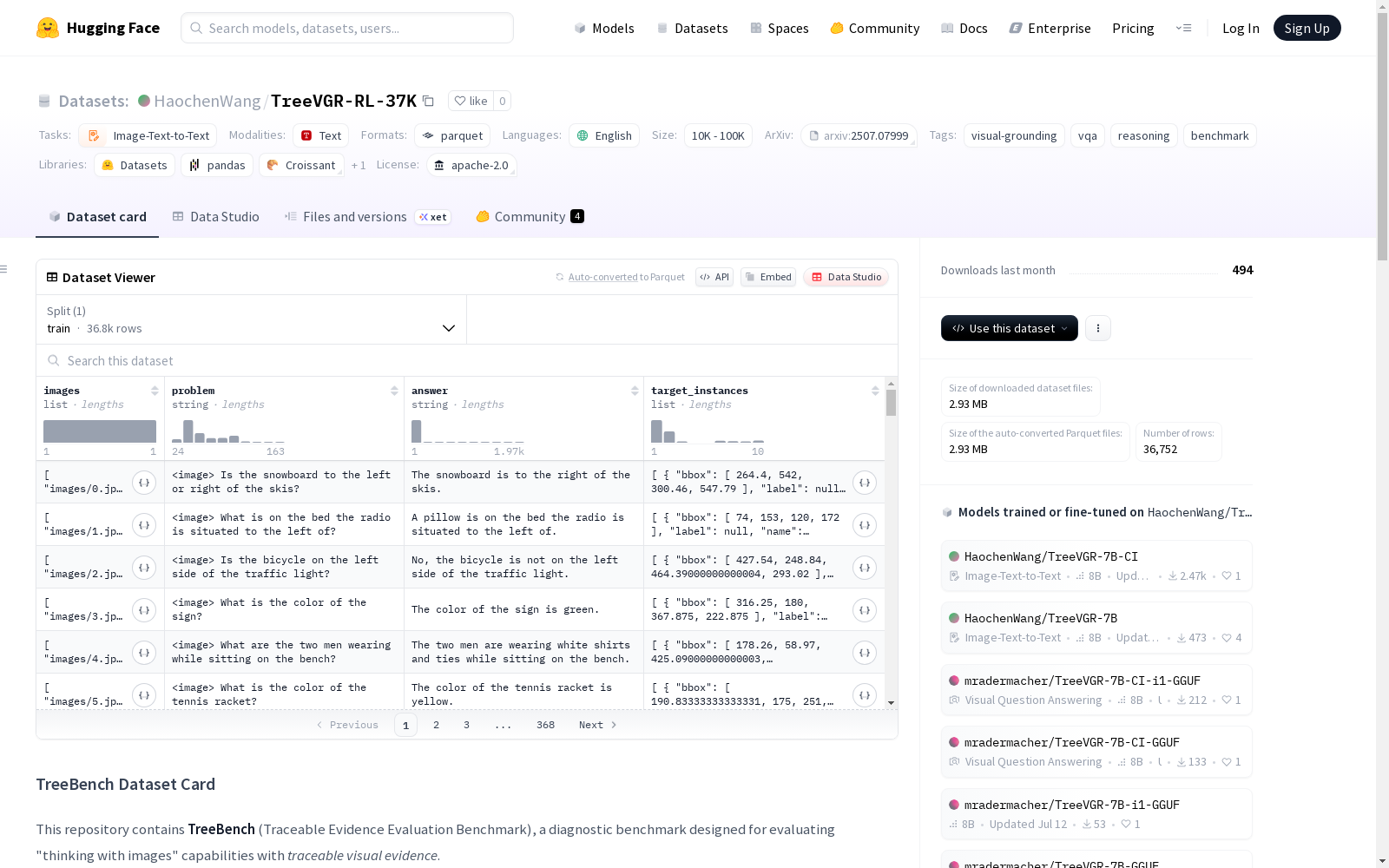Select the apache-2.0 license tag
Screen dimensions: 1389x868
coord(471,165)
